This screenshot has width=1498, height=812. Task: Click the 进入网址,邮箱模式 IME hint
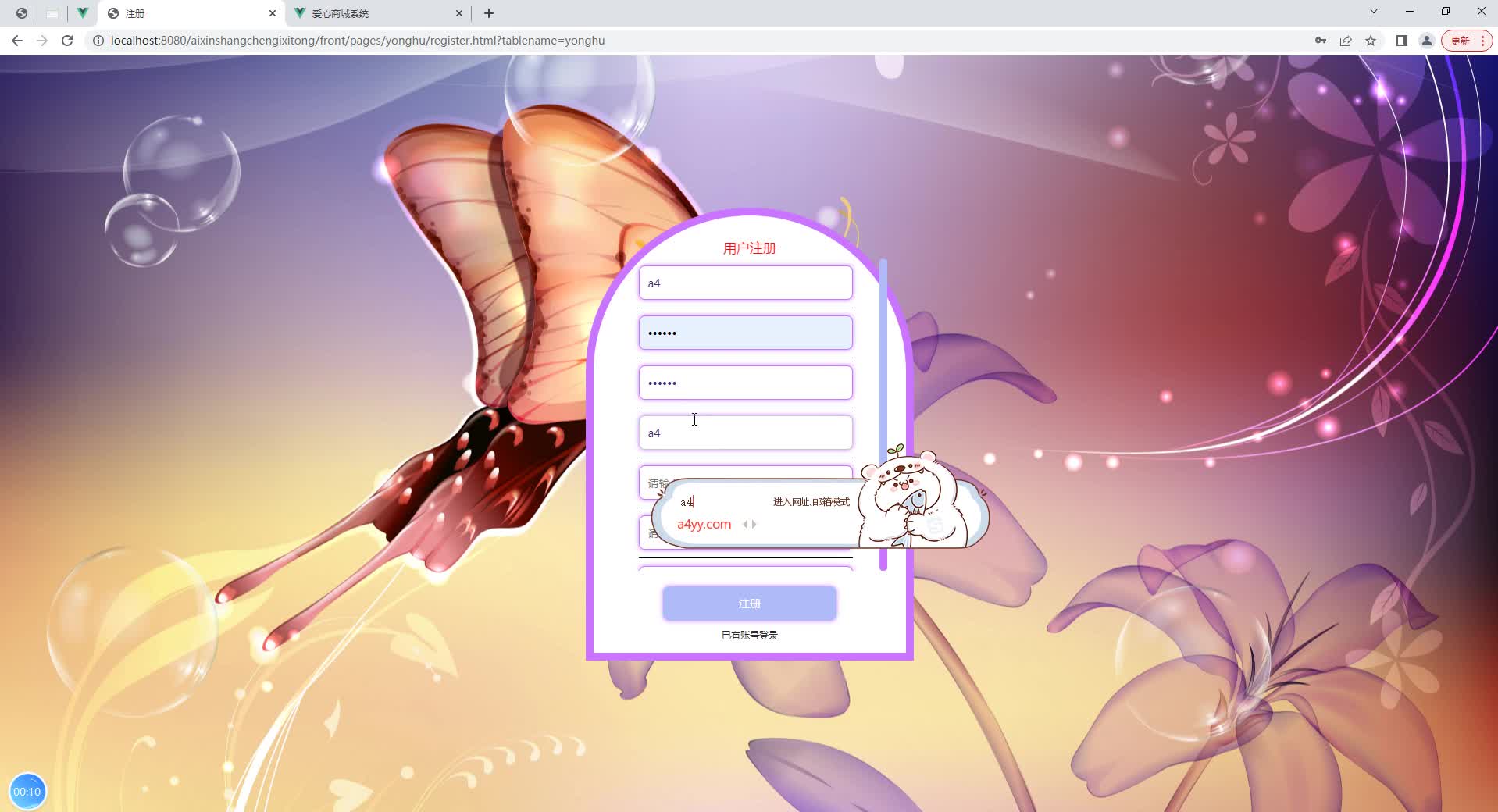[x=811, y=502]
